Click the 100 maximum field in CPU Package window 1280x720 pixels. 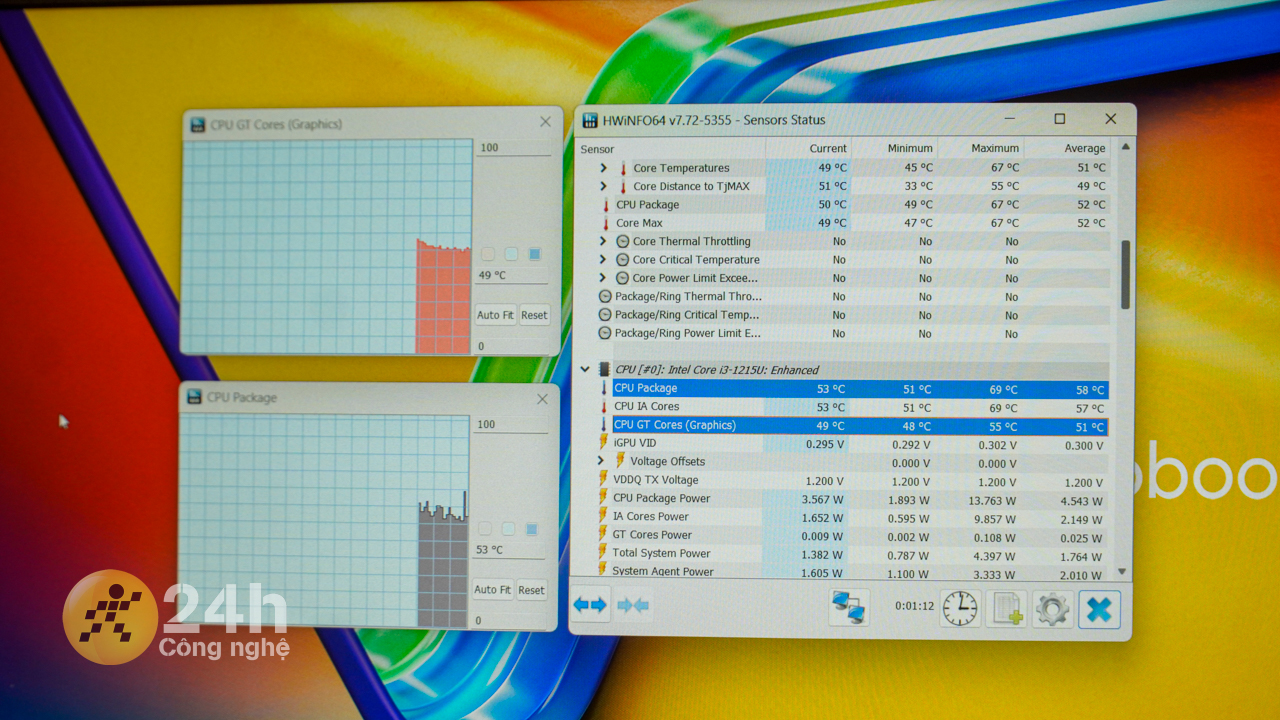[x=510, y=425]
